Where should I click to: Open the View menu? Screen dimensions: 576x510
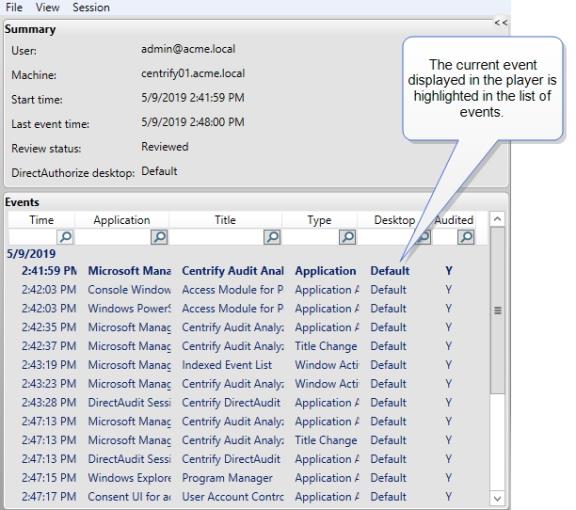coord(47,7)
